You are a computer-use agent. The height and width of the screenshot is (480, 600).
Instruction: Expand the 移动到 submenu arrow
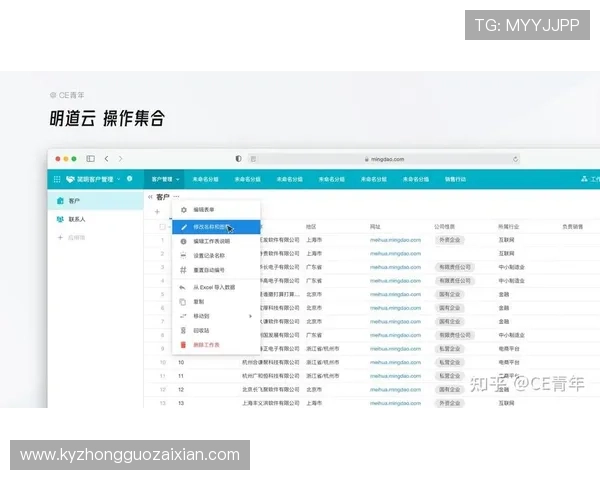coord(250,316)
